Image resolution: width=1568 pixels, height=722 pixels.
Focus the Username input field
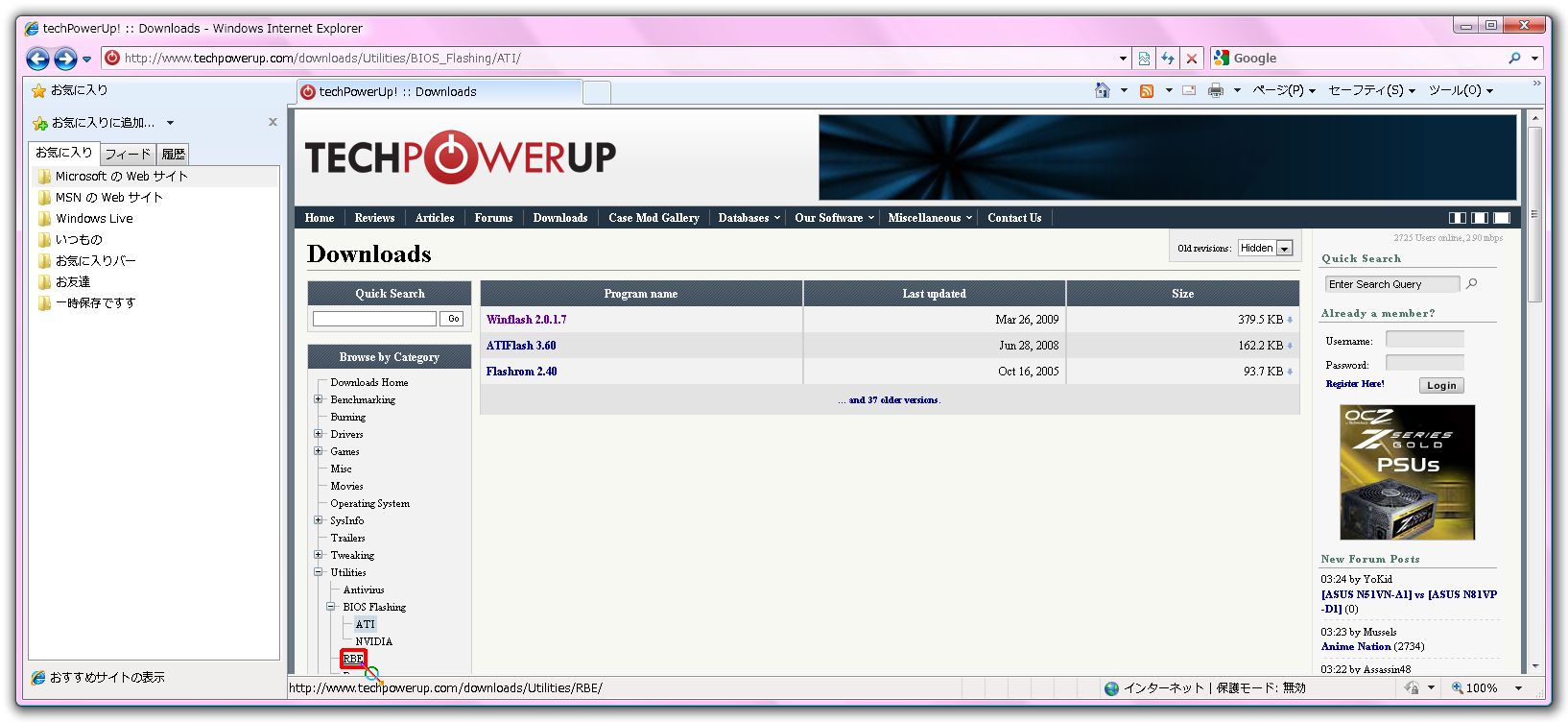1425,340
